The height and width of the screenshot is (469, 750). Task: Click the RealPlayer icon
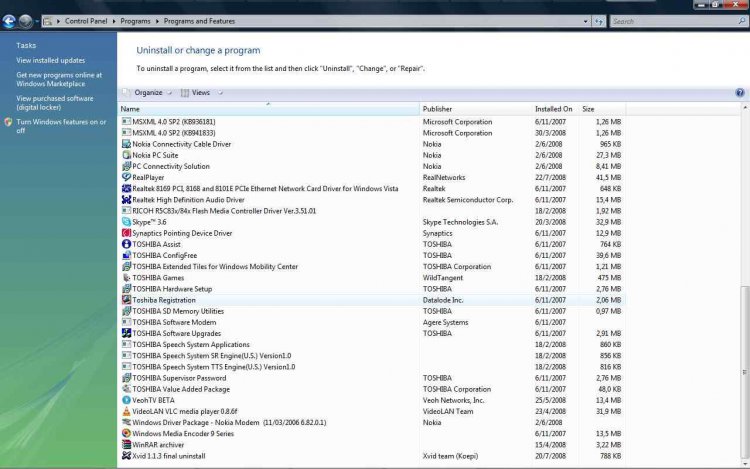click(x=126, y=177)
